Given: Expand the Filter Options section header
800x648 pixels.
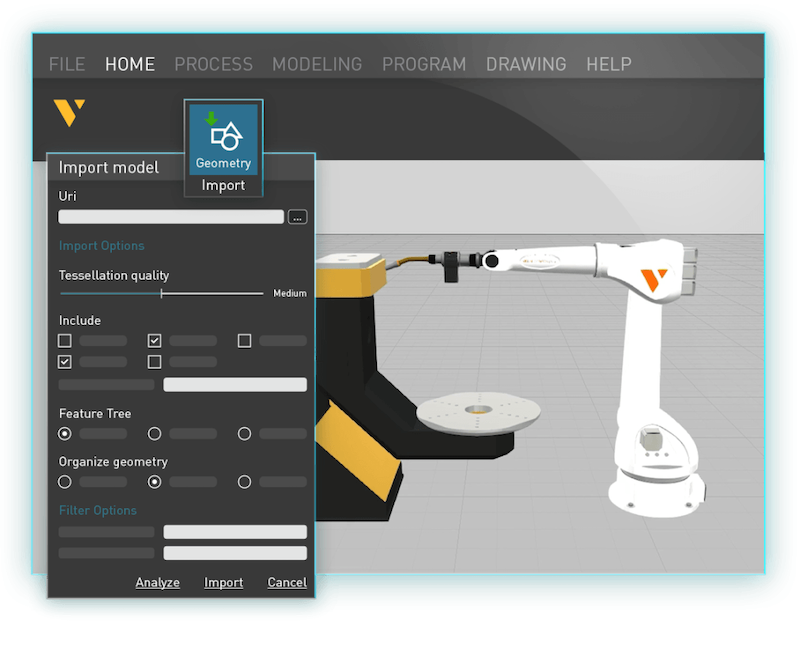Looking at the screenshot, I should [98, 510].
